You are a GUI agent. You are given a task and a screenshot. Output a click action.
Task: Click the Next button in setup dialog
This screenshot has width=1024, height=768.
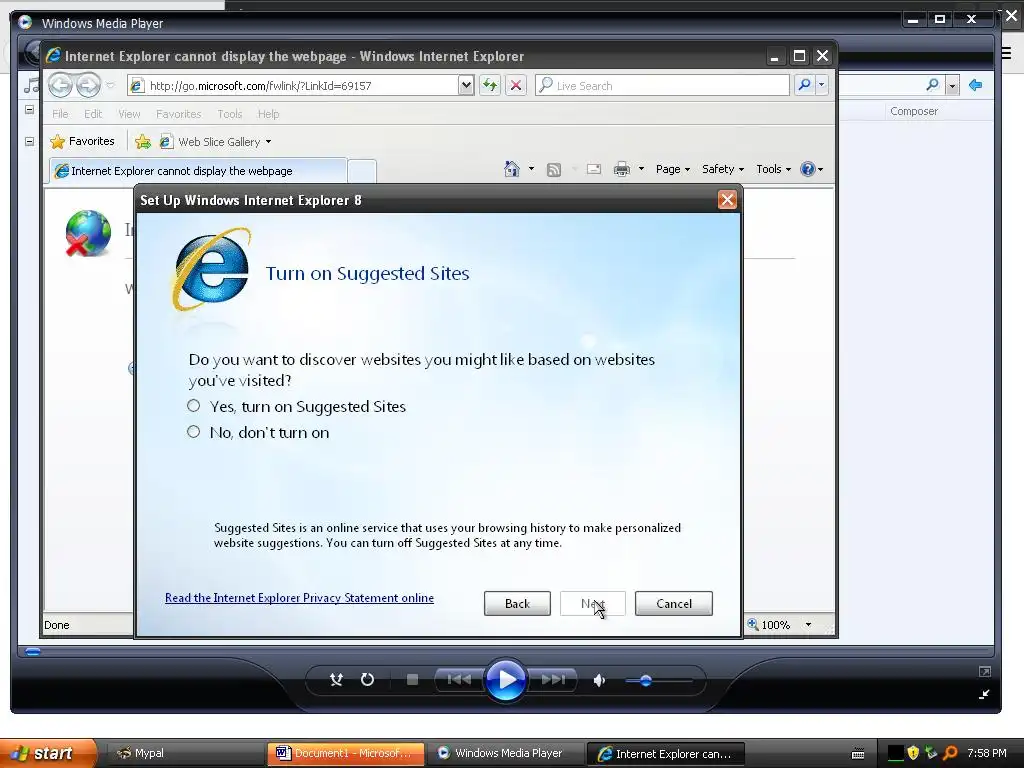[592, 603]
